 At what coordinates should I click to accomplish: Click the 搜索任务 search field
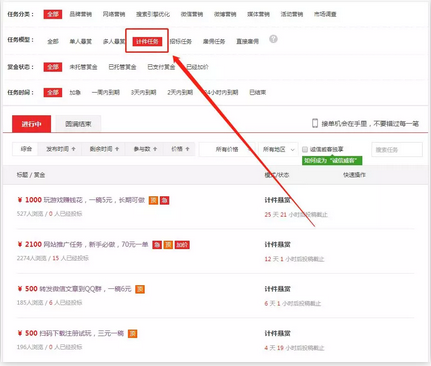397,150
